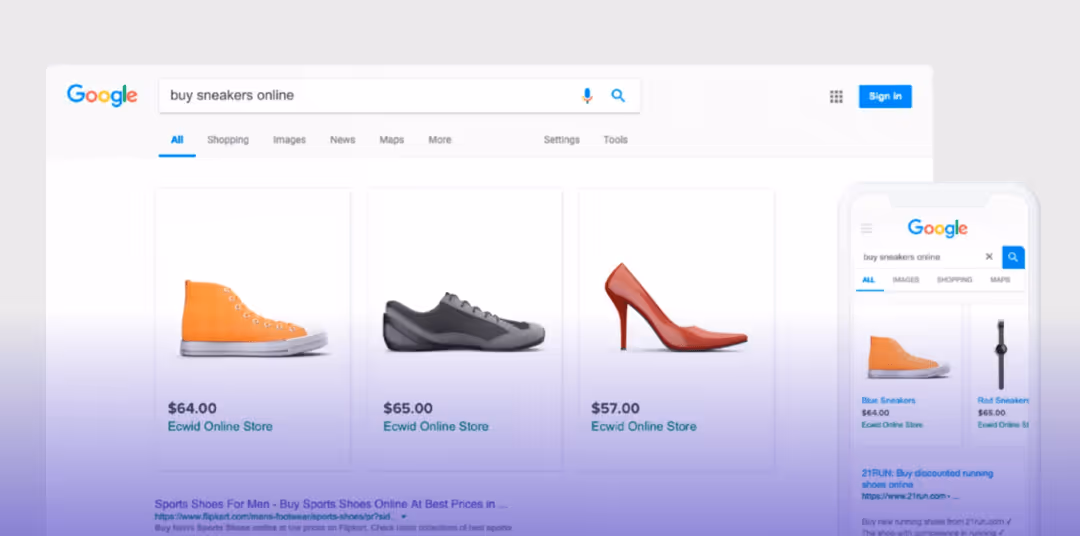This screenshot has height=536, width=1080.
Task: Switch to SHOPPING tab on phone
Action: pos(955,280)
